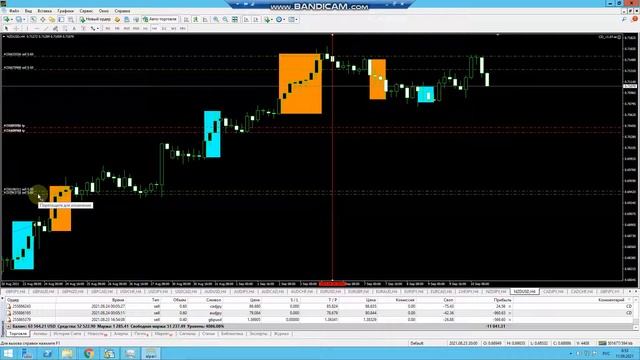Select the cursor arrow tool
This screenshot has height=360, width=640.
point(6,28)
